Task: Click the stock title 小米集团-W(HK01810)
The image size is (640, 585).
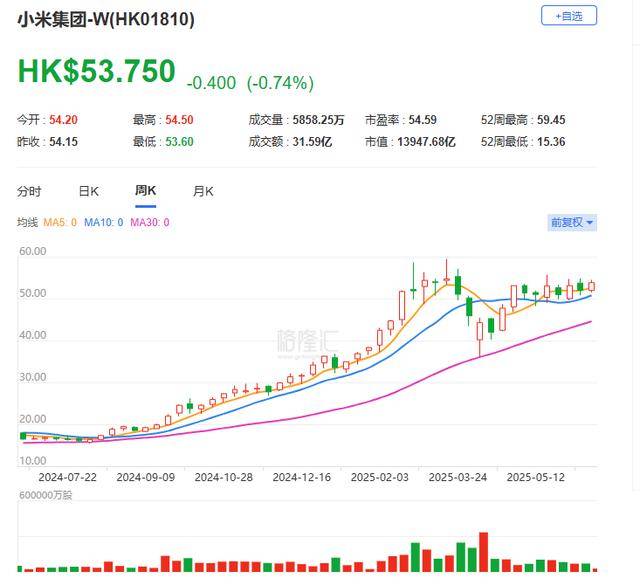Action: pyautogui.click(x=106, y=19)
